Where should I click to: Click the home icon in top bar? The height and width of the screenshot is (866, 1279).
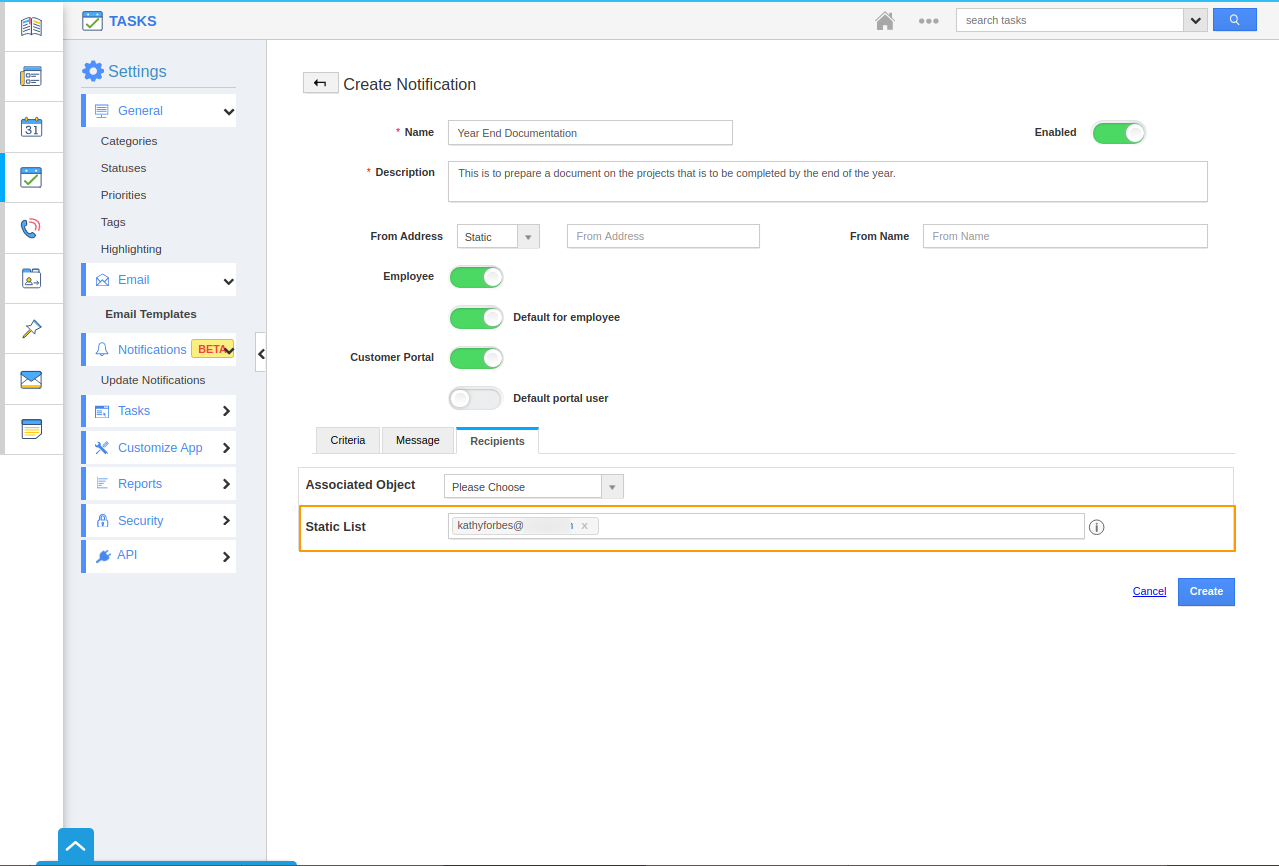tap(884, 21)
